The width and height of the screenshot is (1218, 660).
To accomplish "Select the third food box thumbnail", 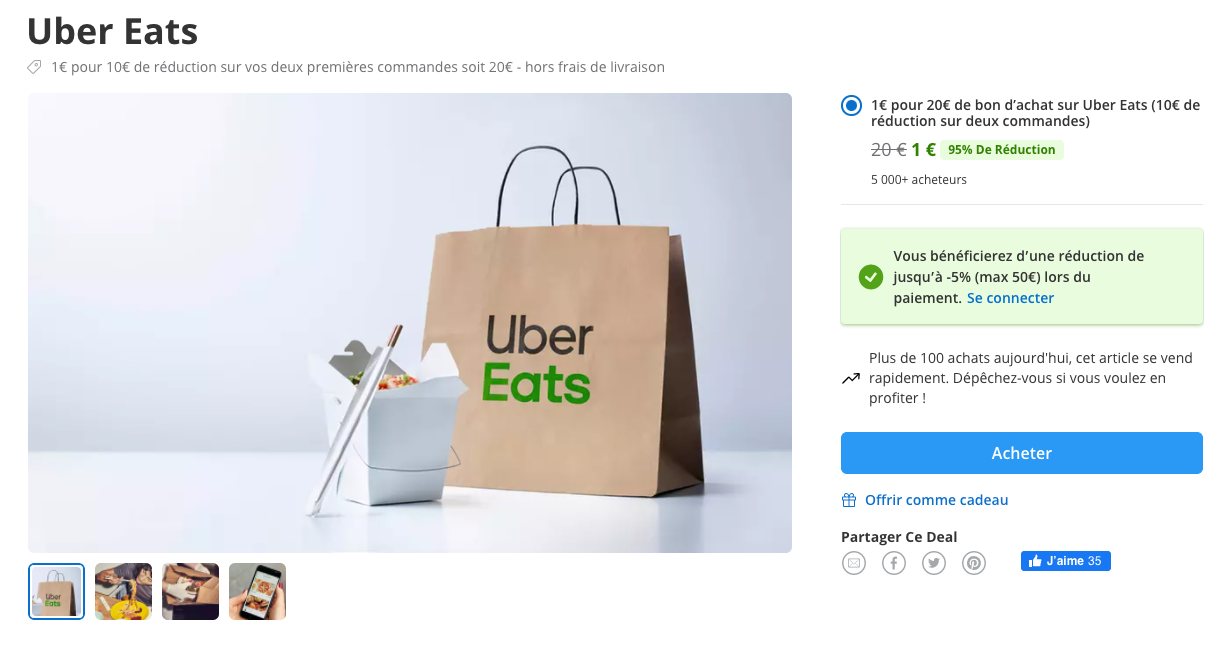I will pos(190,591).
